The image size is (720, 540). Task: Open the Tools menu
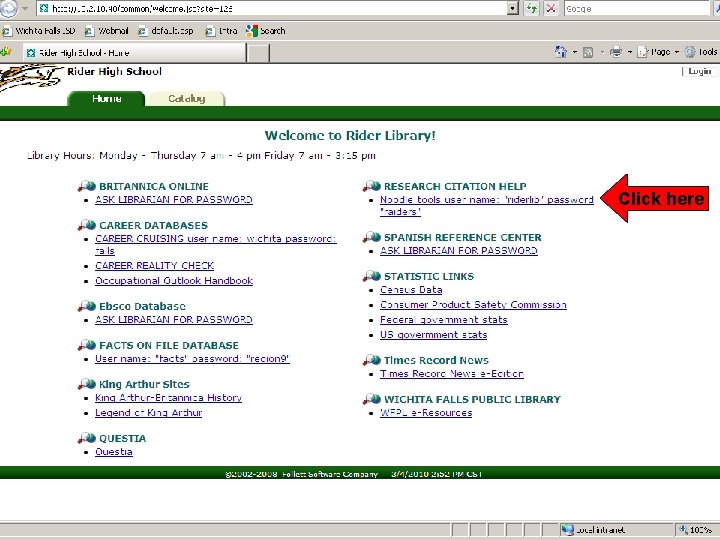click(702, 52)
